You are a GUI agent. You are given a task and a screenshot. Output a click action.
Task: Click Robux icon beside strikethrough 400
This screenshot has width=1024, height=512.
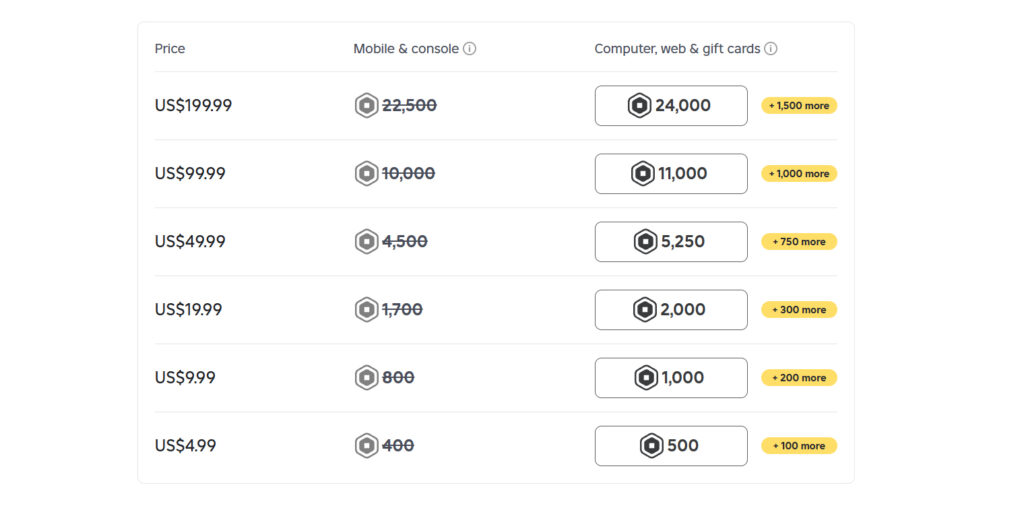click(x=367, y=445)
